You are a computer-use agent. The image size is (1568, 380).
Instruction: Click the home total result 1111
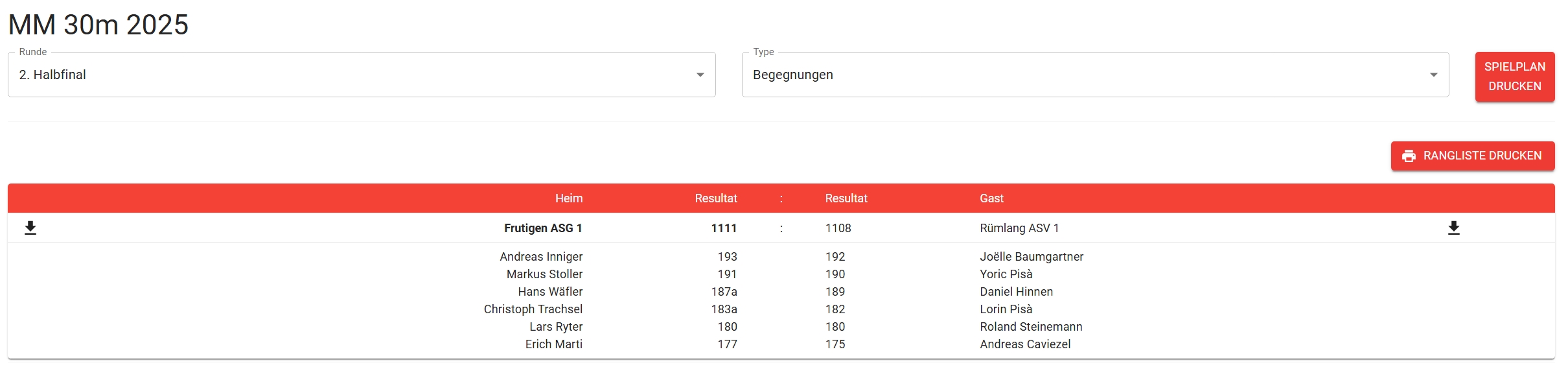[724, 228]
